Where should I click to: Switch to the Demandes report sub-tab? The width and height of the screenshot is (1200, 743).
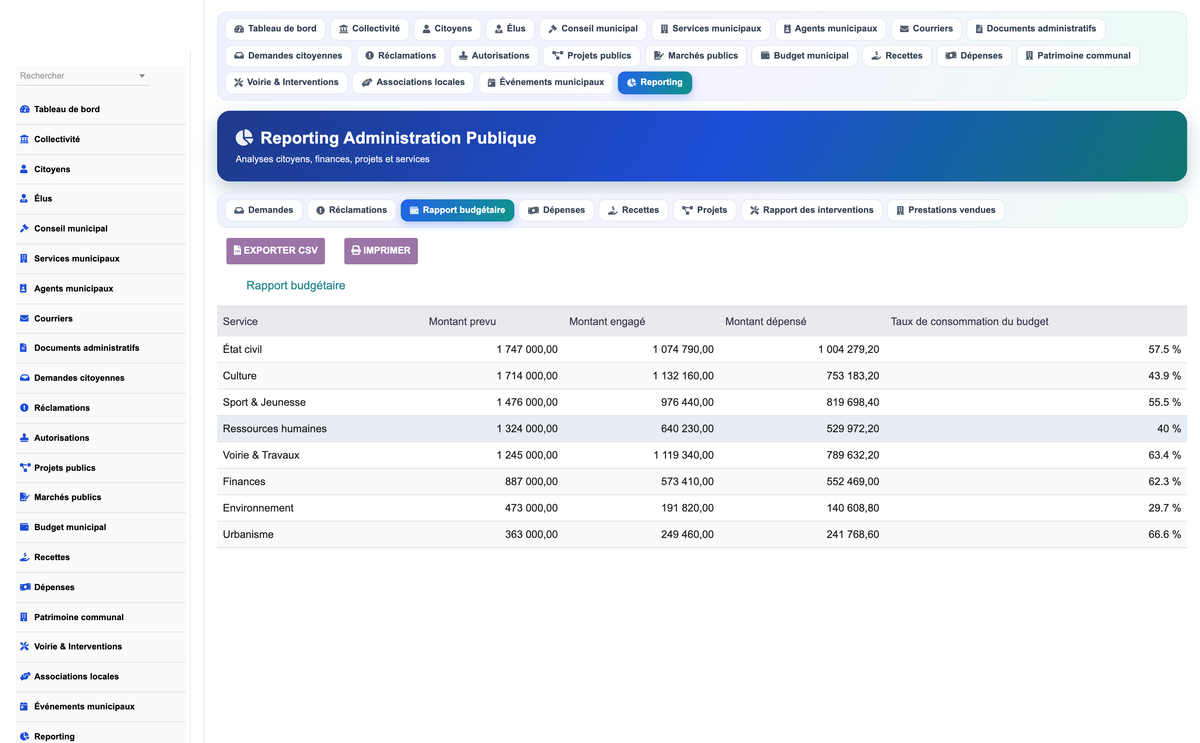[x=264, y=210]
